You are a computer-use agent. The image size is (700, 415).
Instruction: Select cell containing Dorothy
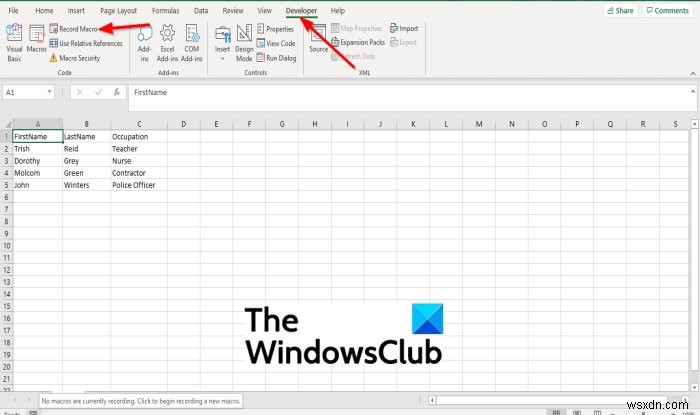click(x=38, y=161)
